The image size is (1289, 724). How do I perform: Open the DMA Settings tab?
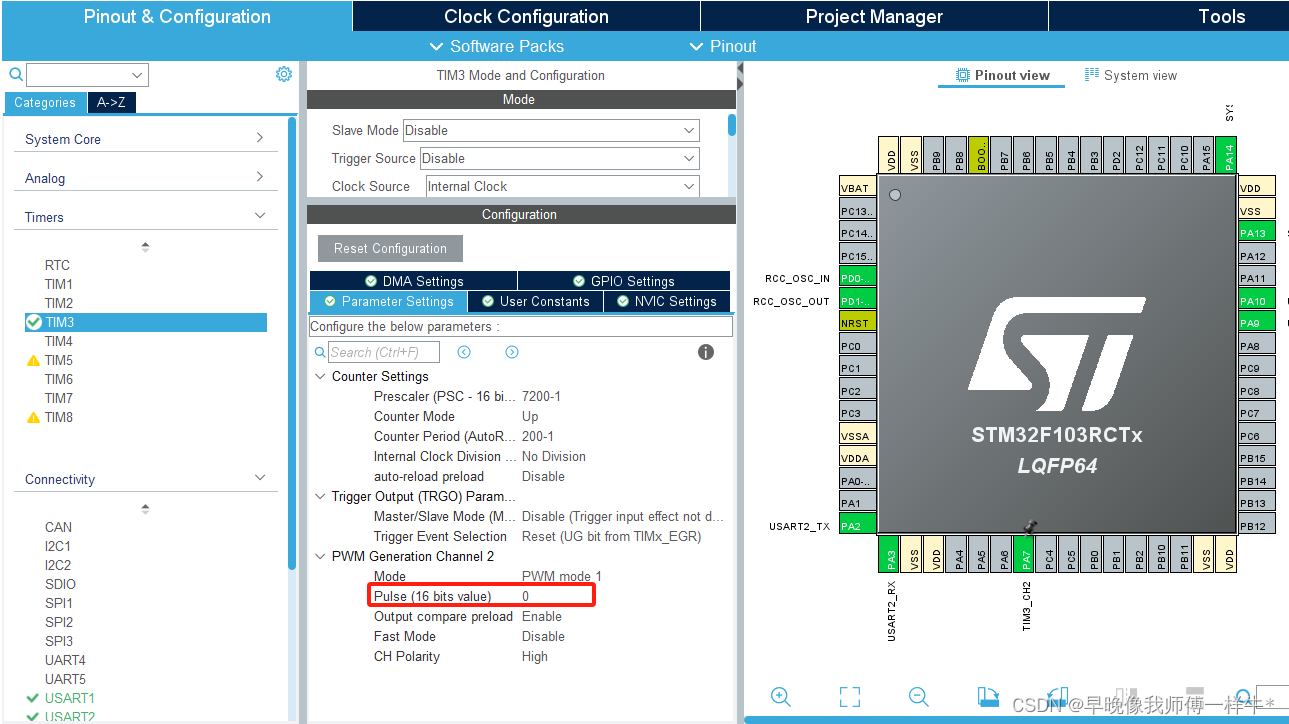point(414,281)
